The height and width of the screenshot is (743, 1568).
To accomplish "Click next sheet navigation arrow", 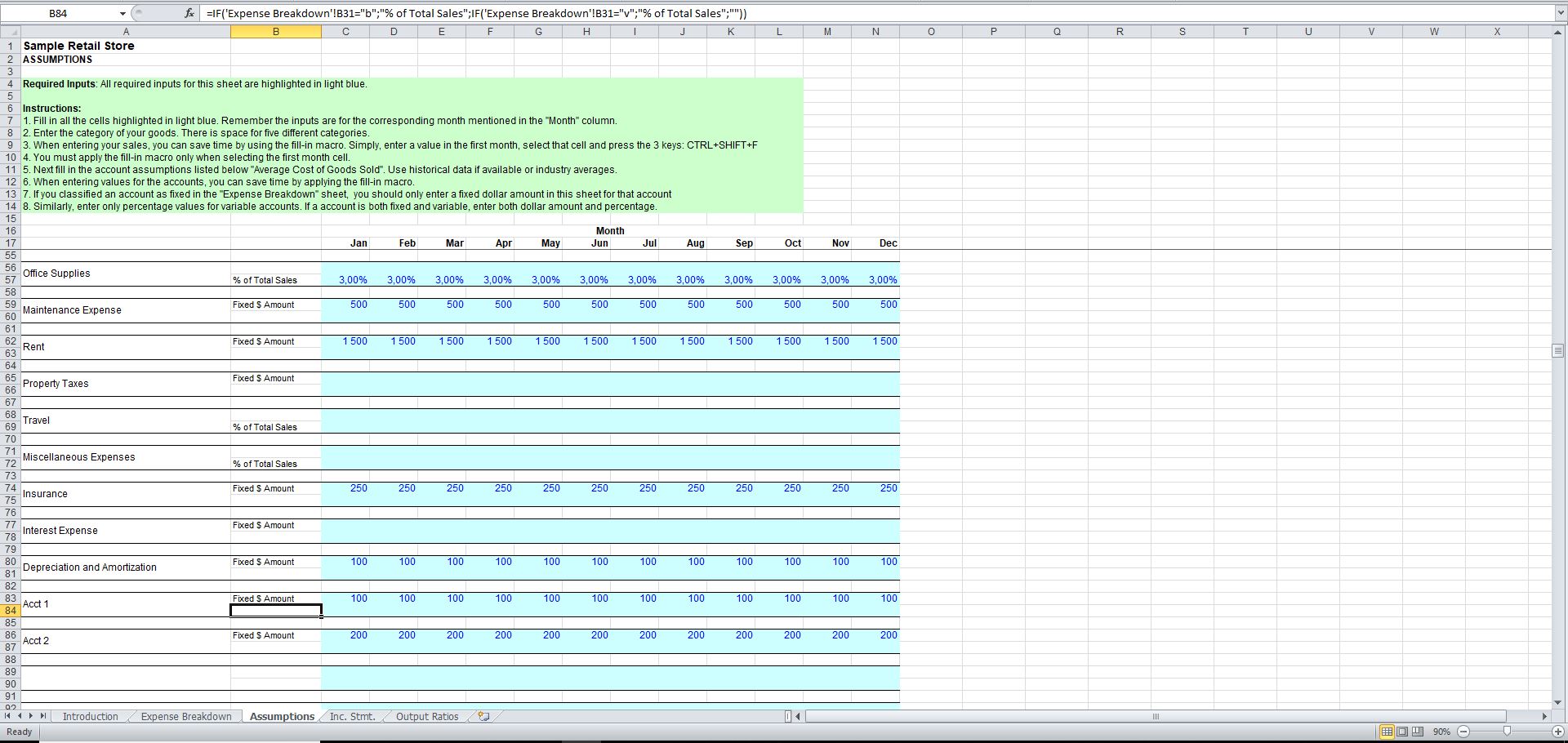I will point(33,716).
